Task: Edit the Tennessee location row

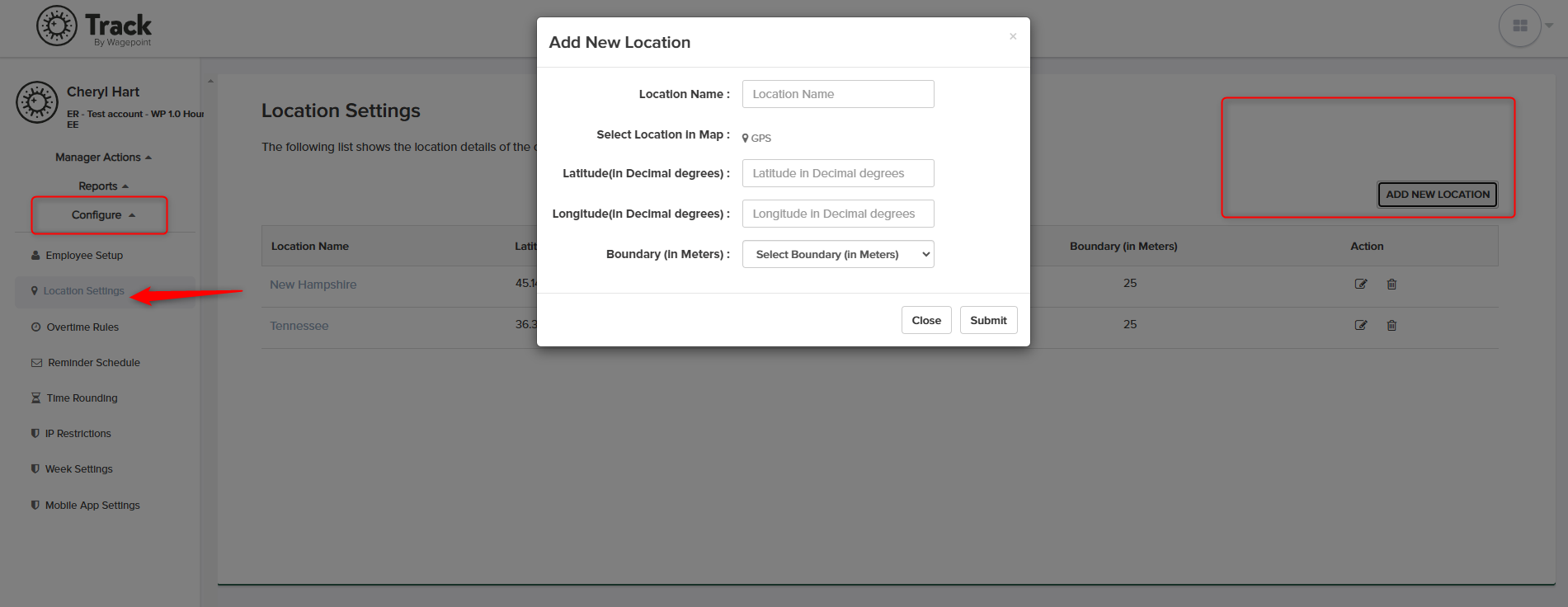Action: click(x=1361, y=325)
